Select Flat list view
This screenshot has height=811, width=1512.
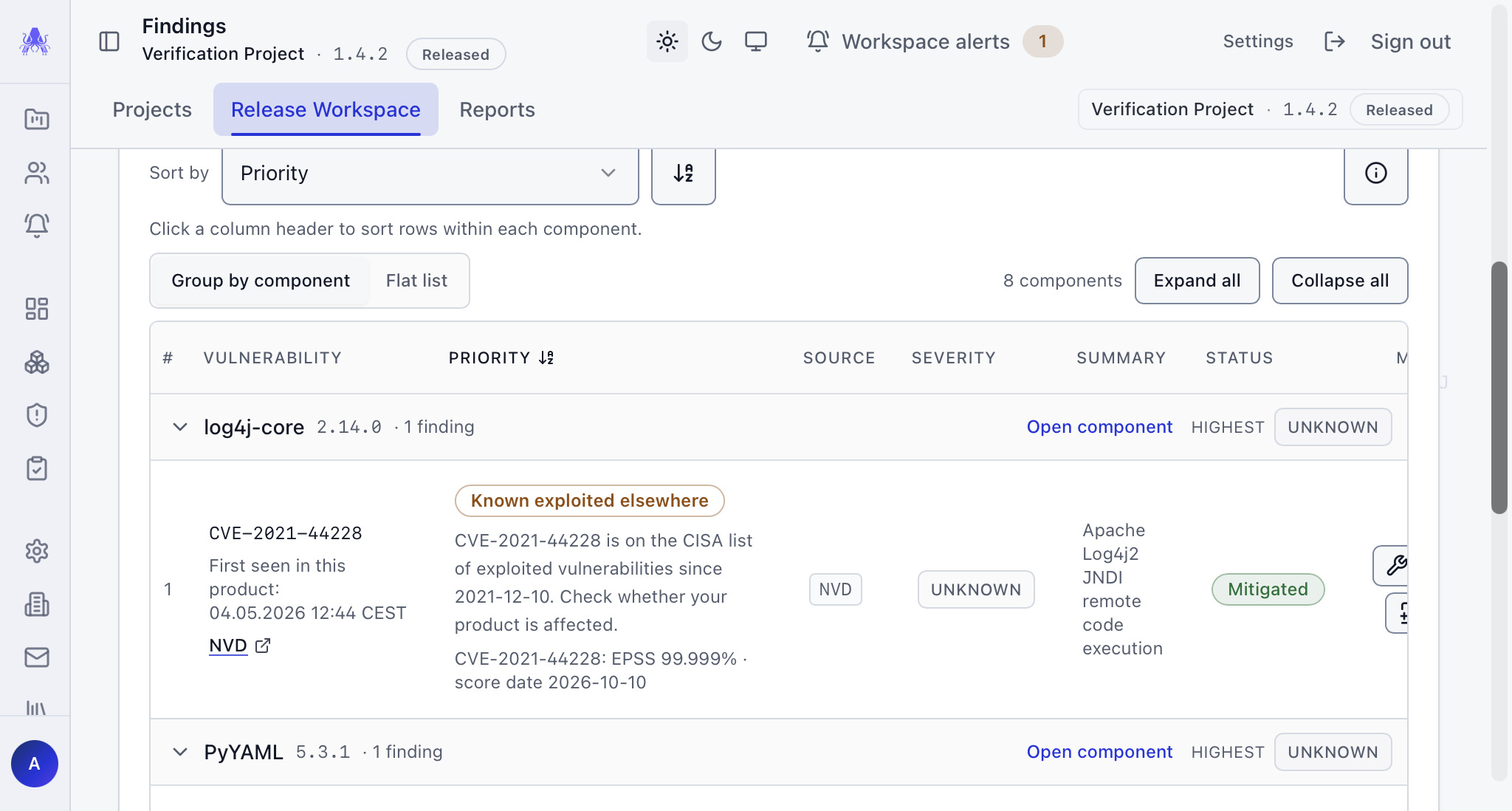(416, 281)
